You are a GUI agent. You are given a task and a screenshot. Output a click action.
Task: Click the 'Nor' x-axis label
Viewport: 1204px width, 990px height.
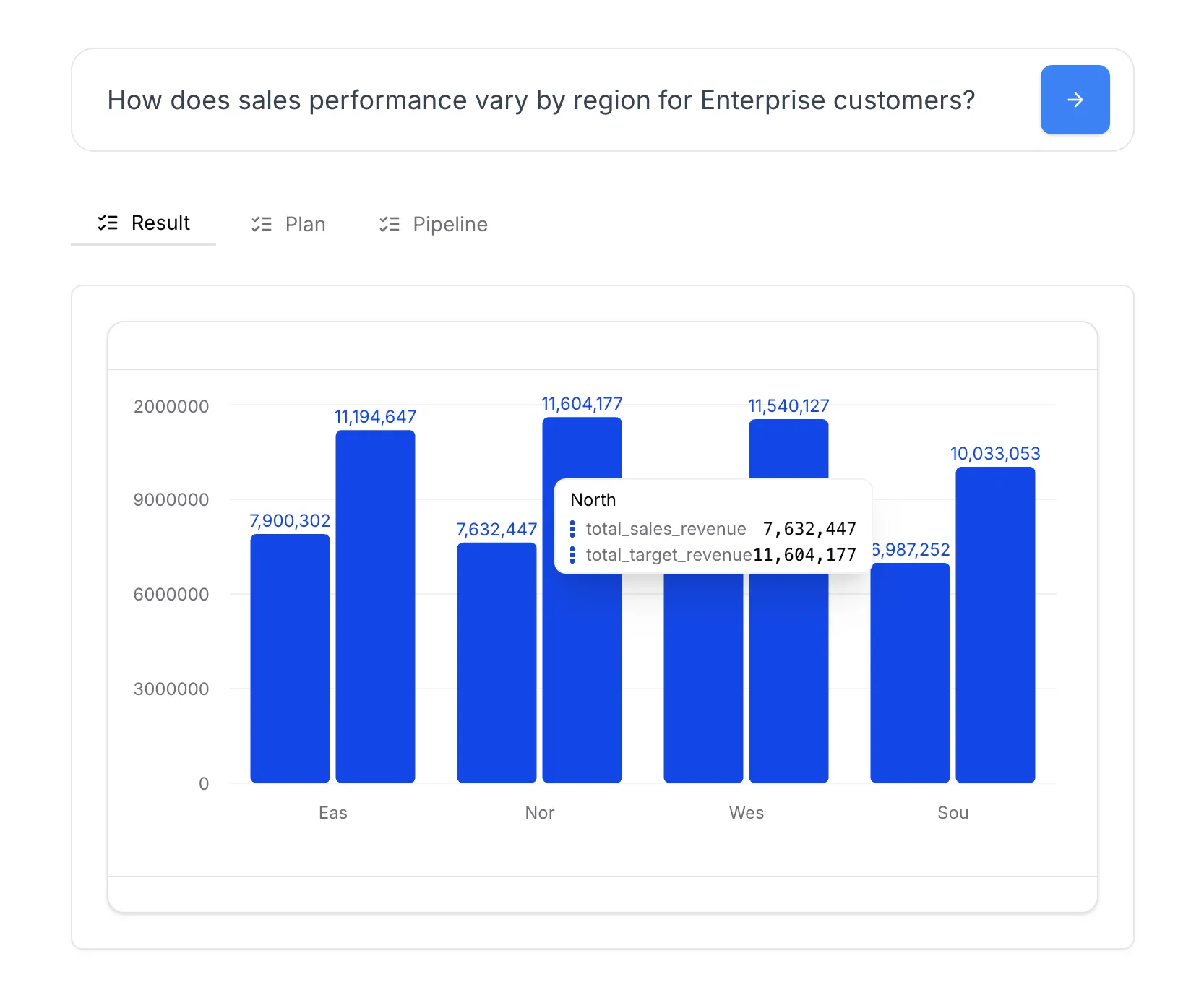click(540, 813)
